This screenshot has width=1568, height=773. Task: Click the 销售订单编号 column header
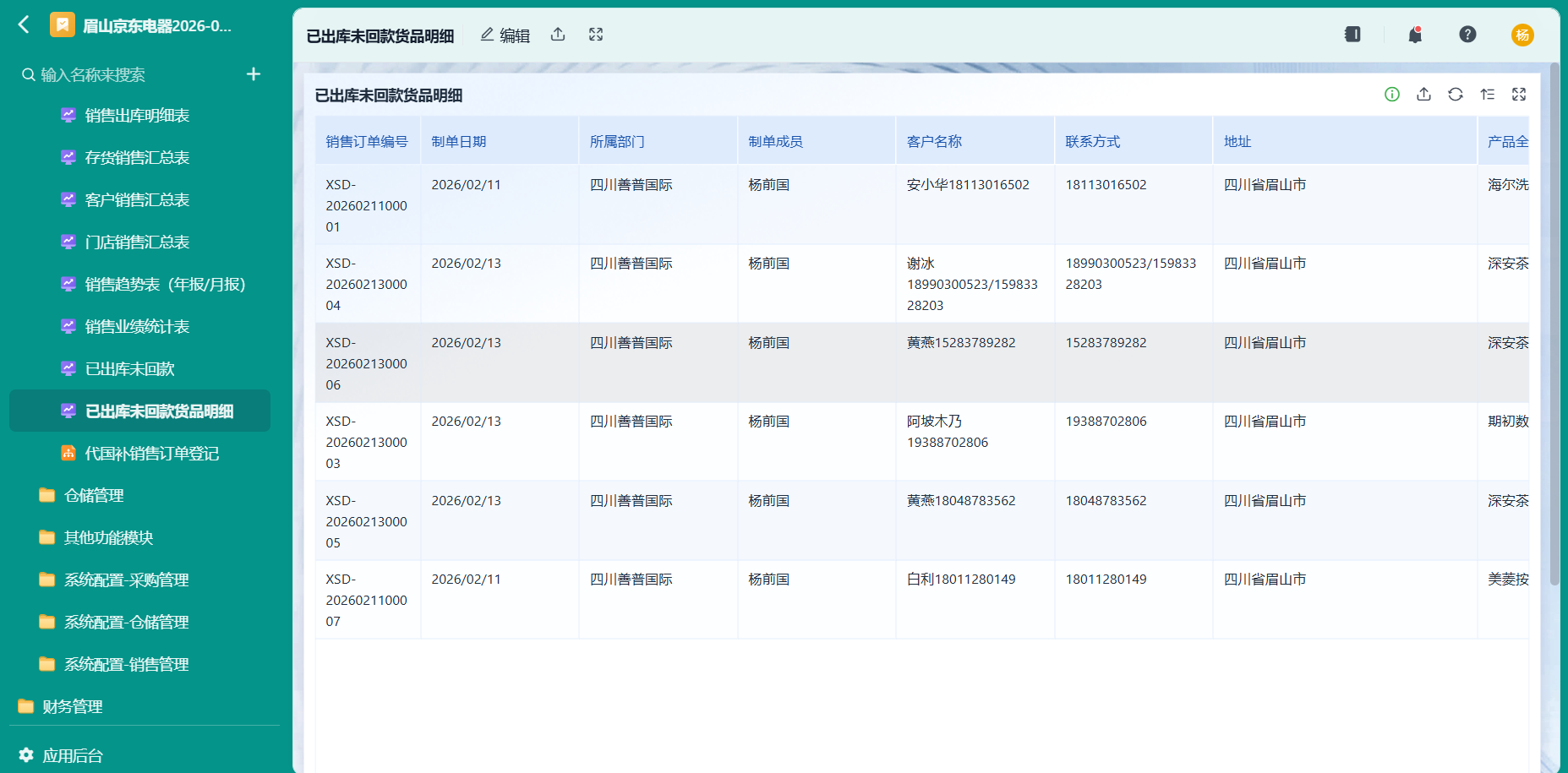pyautogui.click(x=368, y=142)
